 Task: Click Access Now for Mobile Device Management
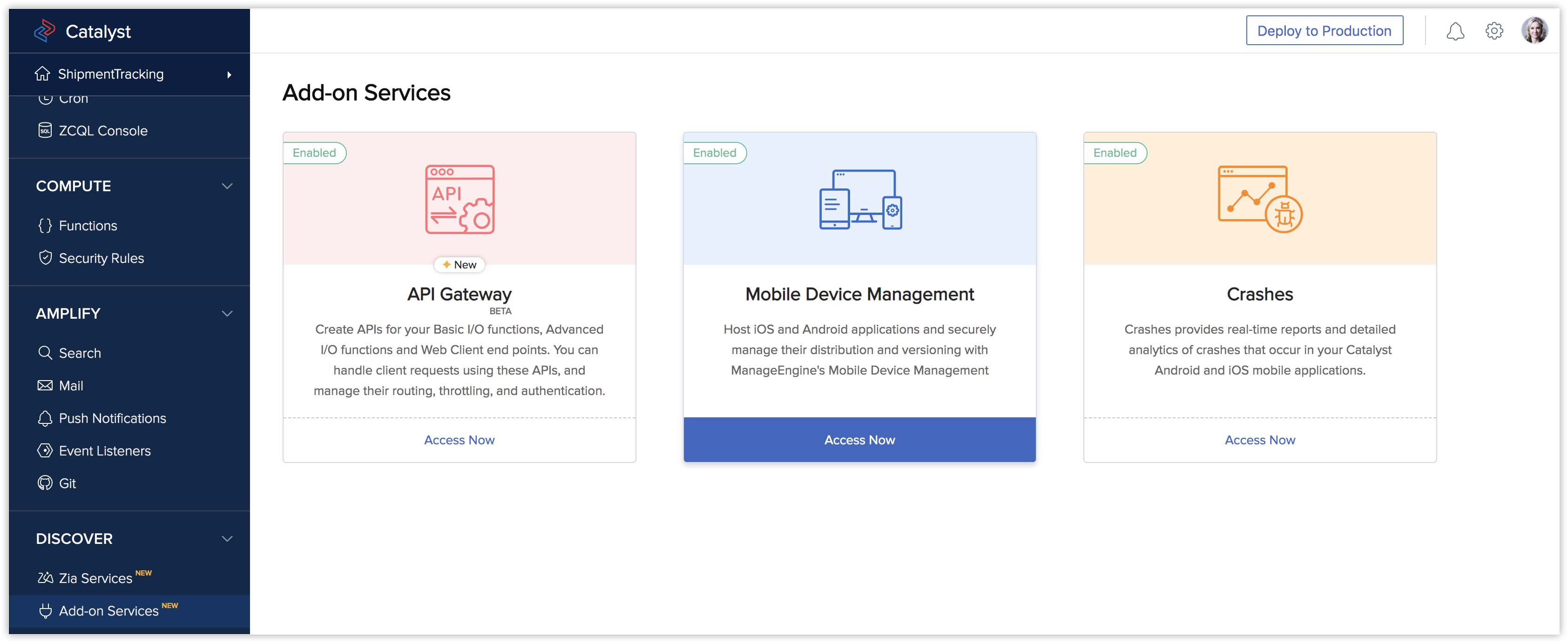859,440
